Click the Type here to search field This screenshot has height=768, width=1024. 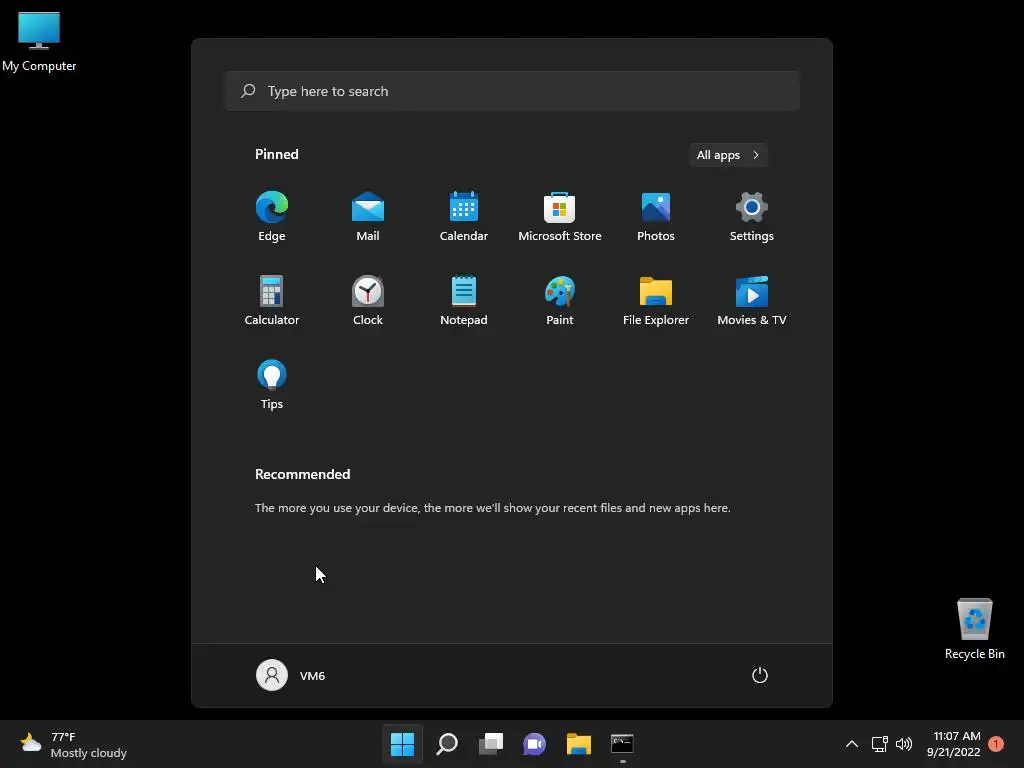512,91
